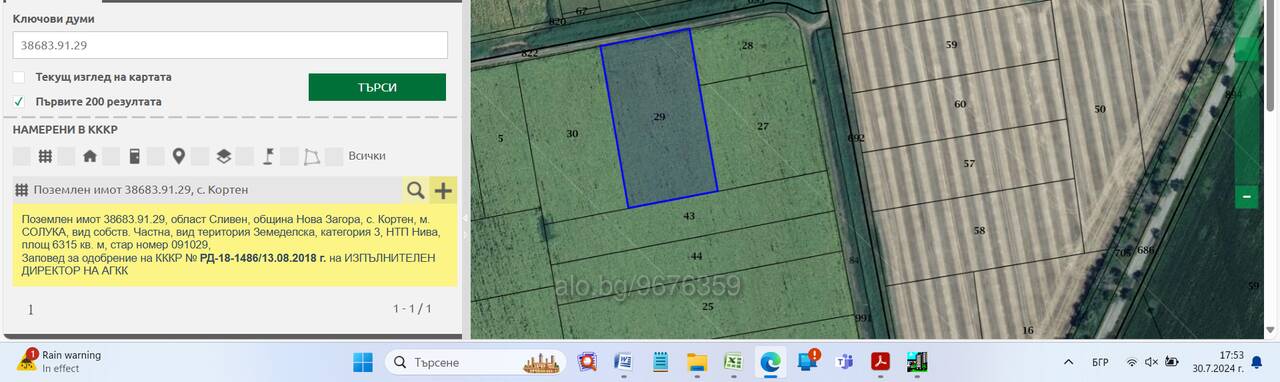Enable the 'Текущ изглед на картата' checkbox
This screenshot has width=1280, height=382.
coord(19,77)
